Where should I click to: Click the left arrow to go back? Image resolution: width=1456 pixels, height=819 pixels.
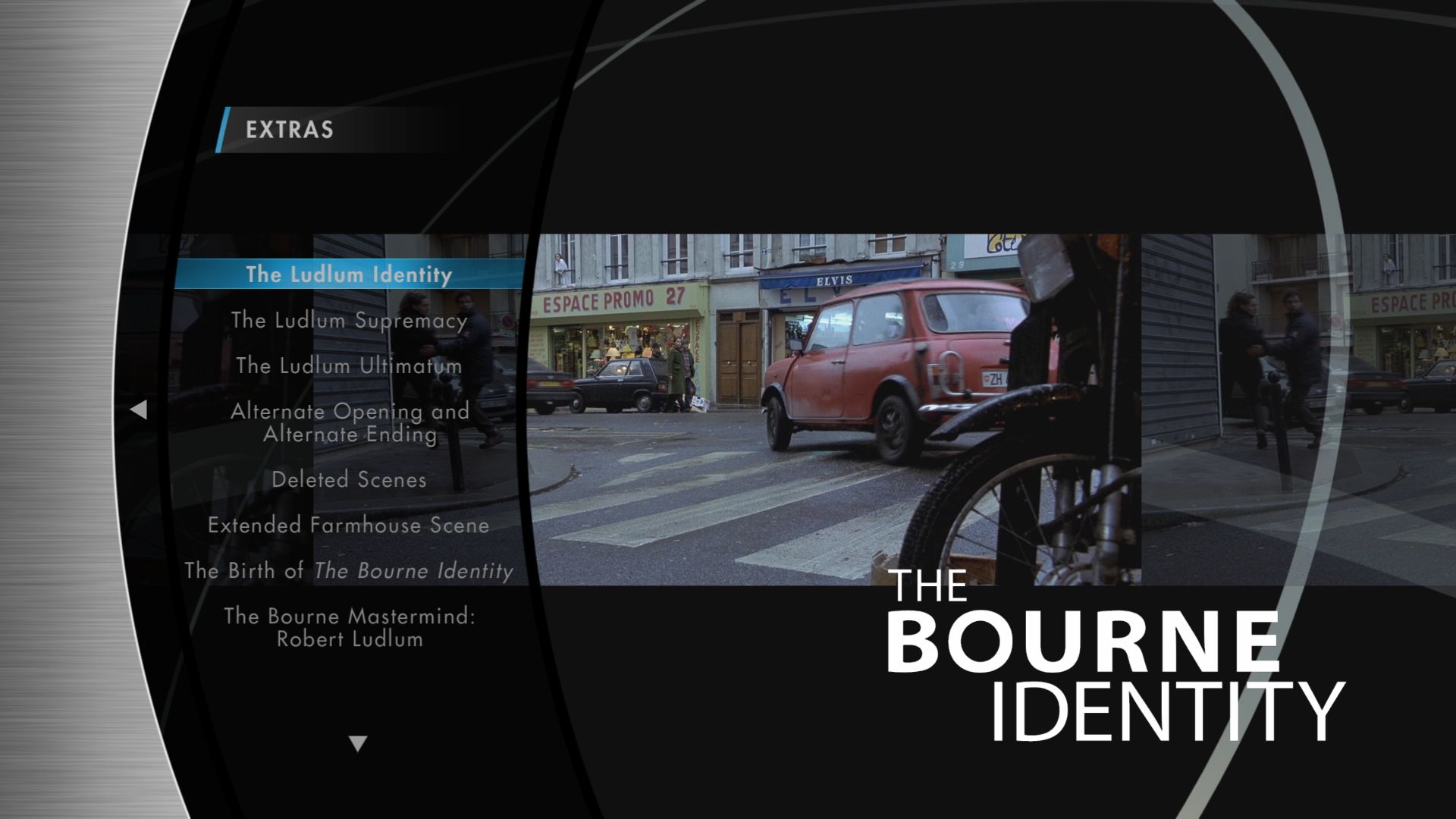click(138, 409)
